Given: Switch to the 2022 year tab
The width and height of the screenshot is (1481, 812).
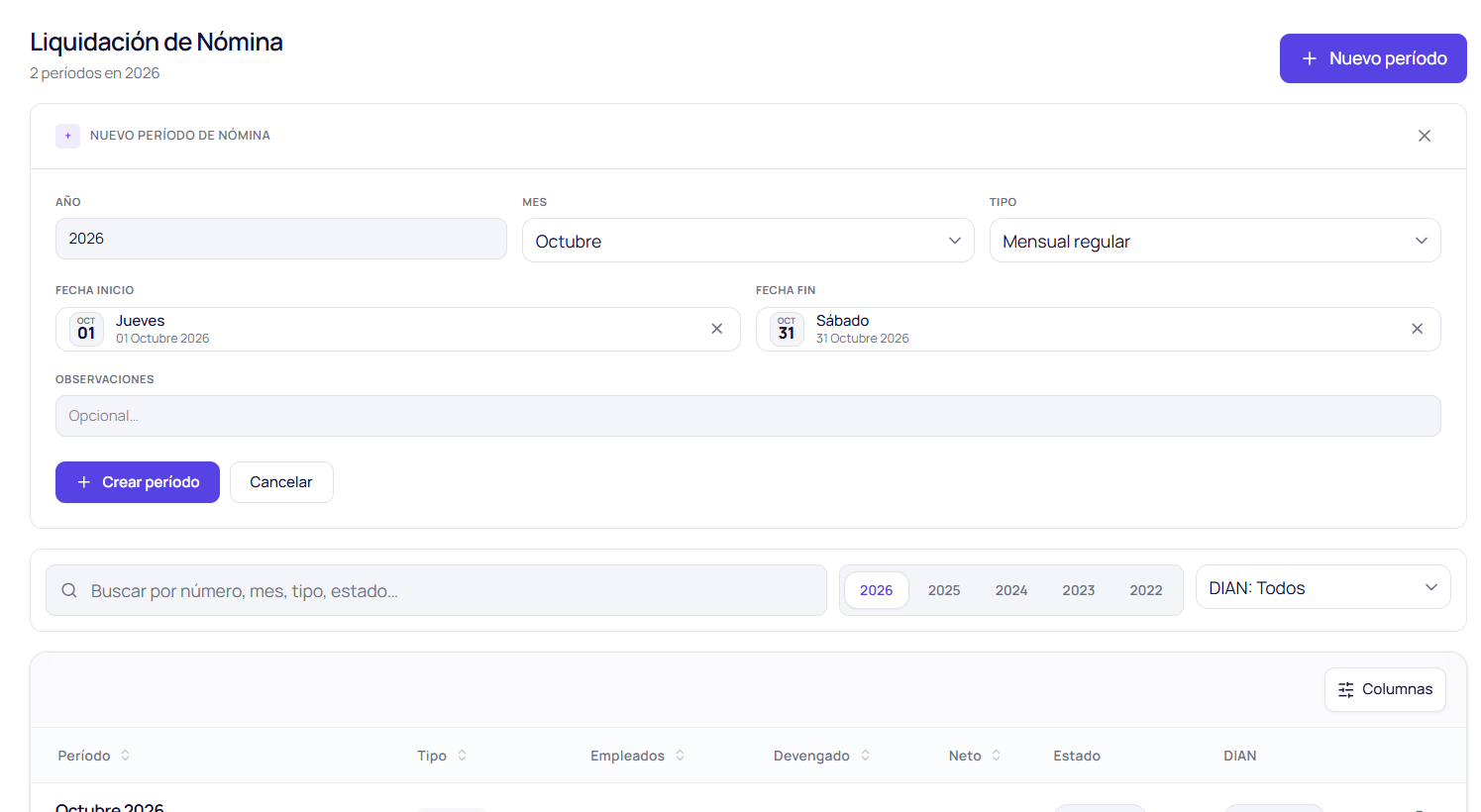Looking at the screenshot, I should (1146, 590).
